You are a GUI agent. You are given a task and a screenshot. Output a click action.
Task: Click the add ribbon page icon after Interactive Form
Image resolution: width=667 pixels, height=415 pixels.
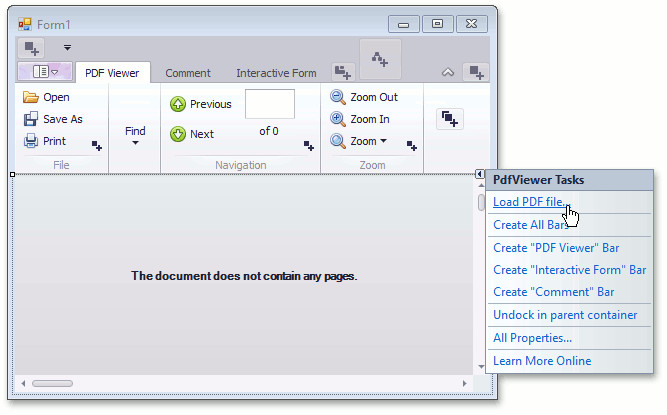[x=342, y=72]
